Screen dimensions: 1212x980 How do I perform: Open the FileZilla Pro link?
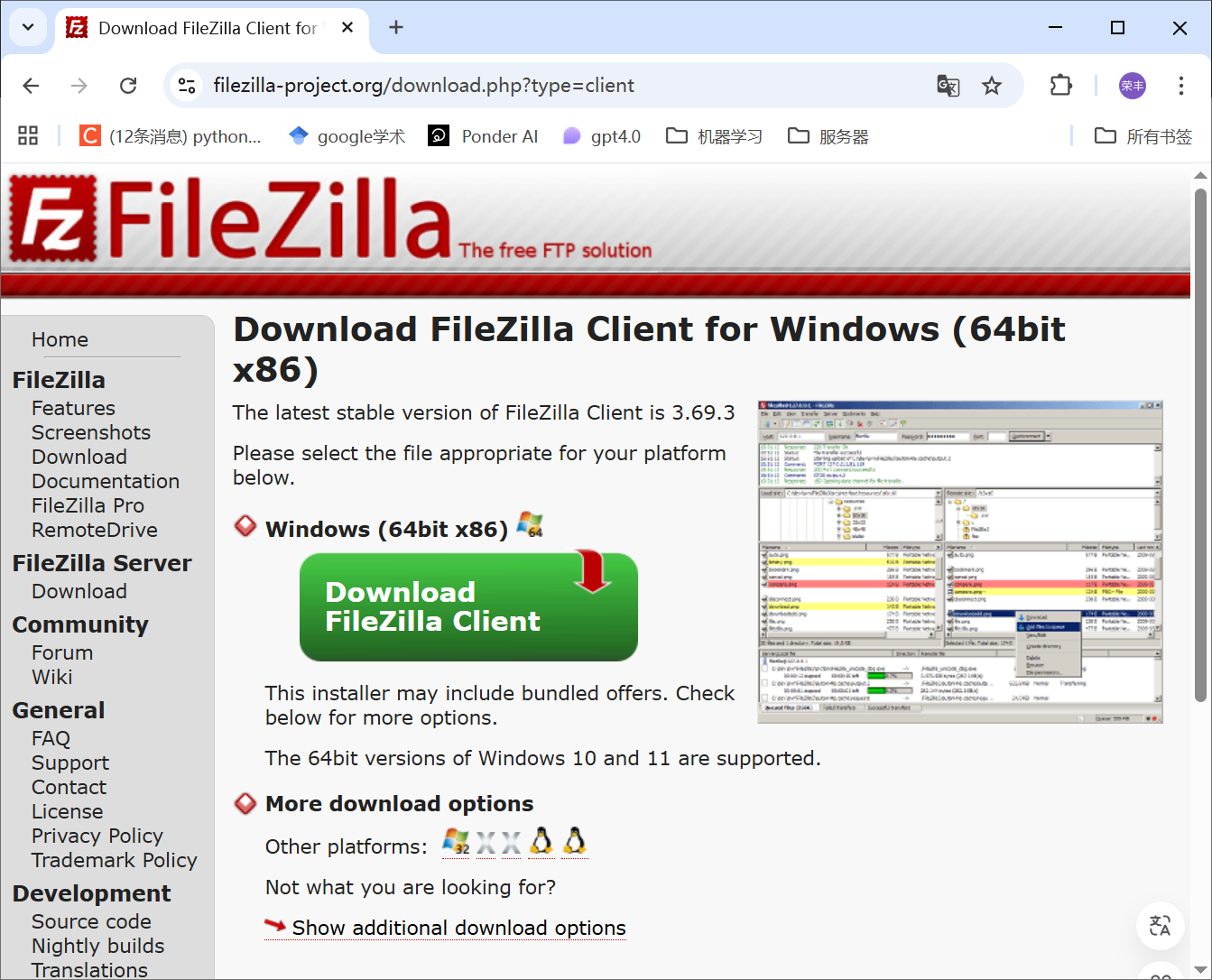coord(88,505)
